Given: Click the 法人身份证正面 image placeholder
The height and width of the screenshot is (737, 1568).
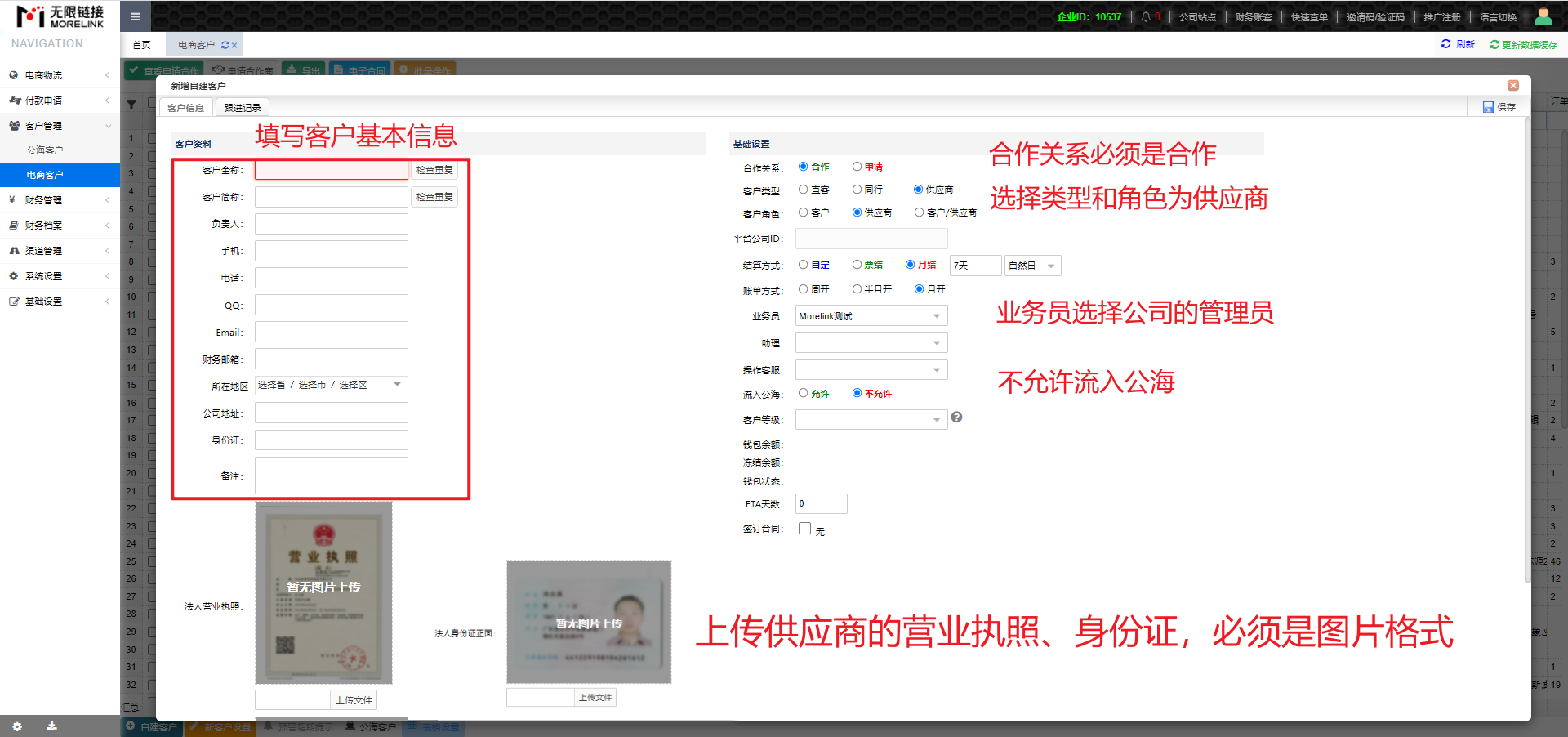Looking at the screenshot, I should click(x=589, y=622).
